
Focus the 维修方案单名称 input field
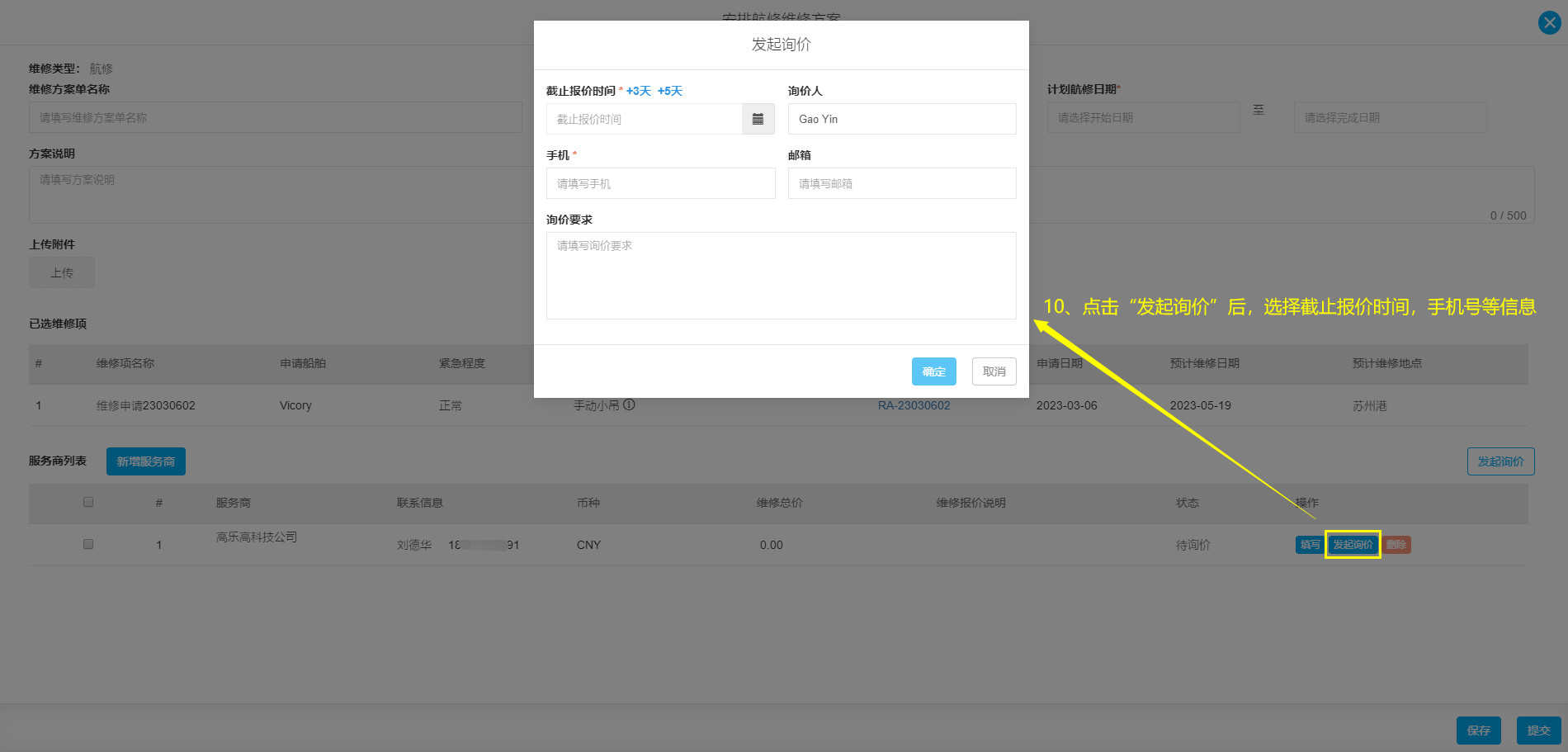(x=276, y=117)
